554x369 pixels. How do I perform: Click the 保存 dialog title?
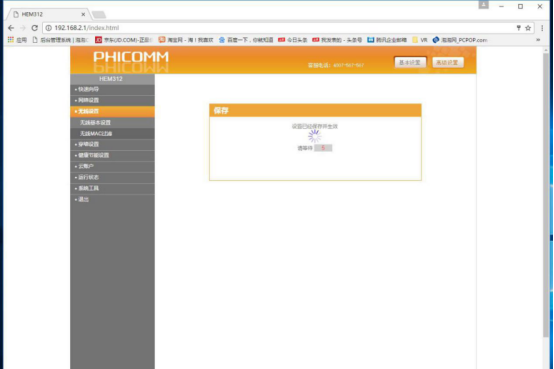221,111
